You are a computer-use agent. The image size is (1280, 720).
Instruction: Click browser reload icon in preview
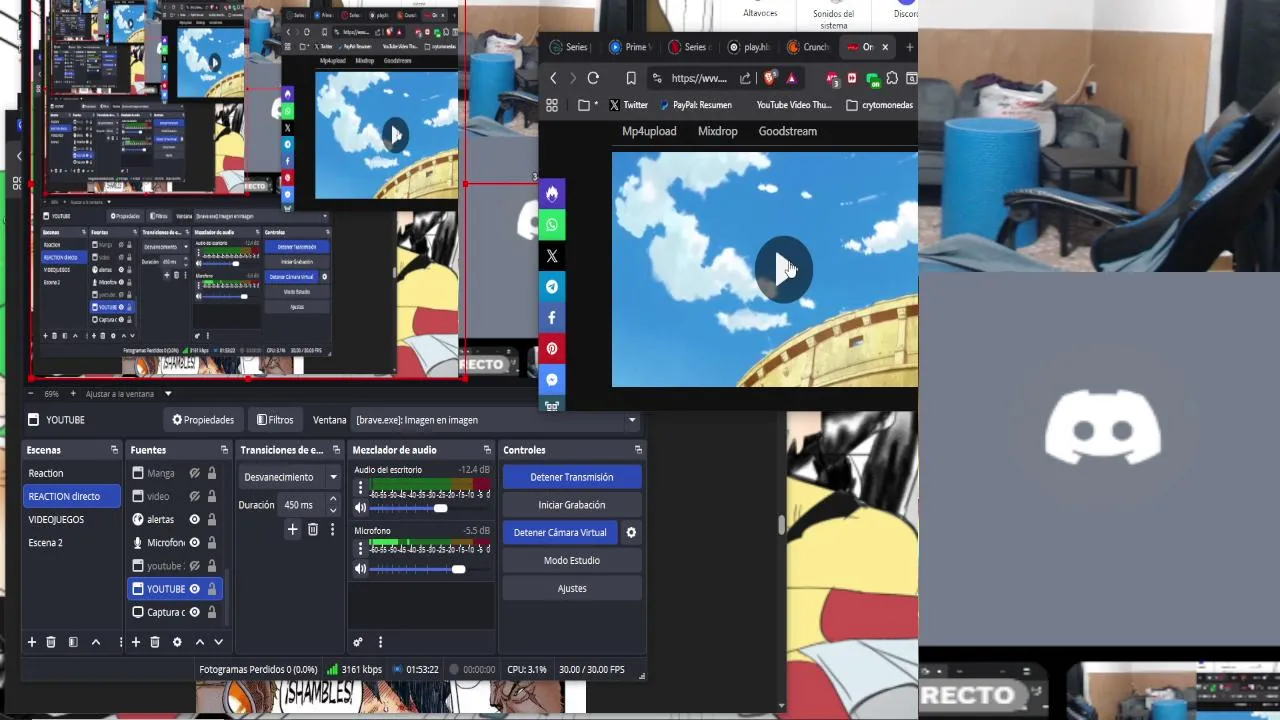(x=593, y=78)
